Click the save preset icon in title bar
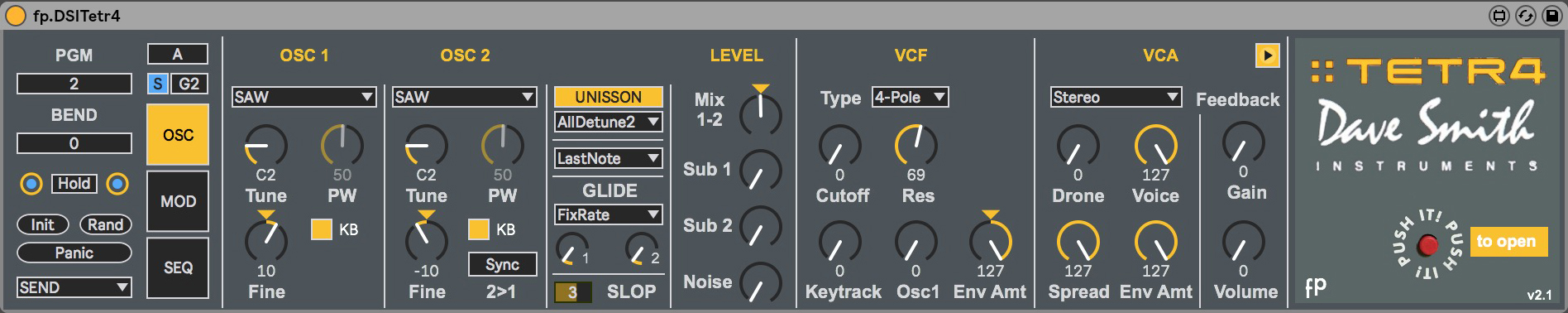 [1551, 16]
